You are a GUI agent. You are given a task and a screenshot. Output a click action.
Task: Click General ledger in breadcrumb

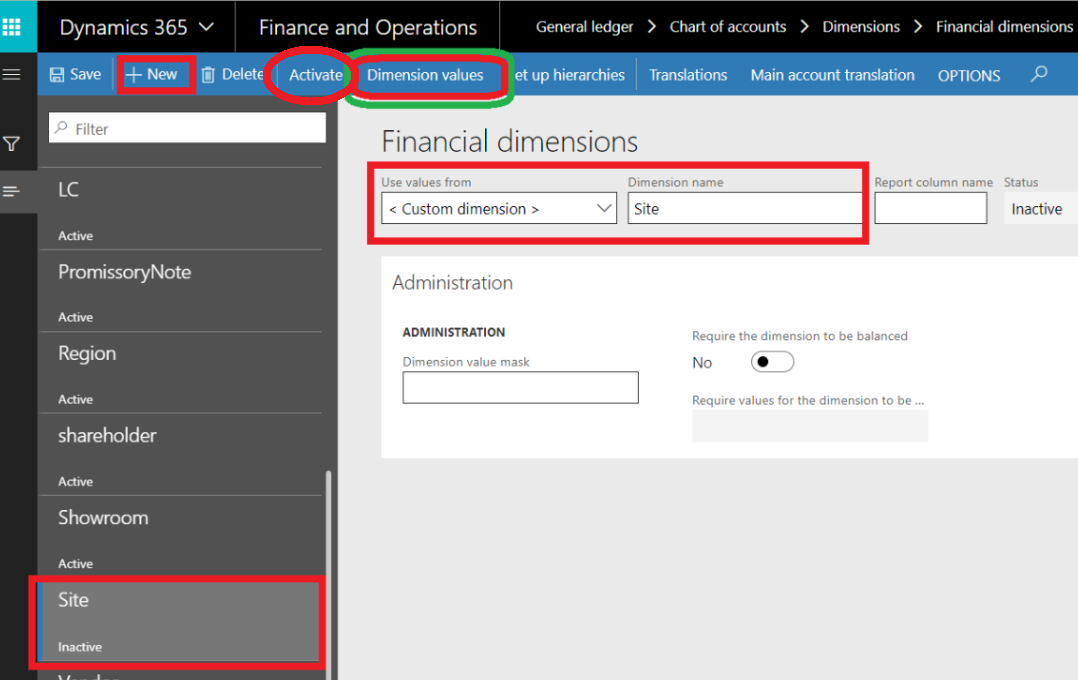pyautogui.click(x=584, y=27)
